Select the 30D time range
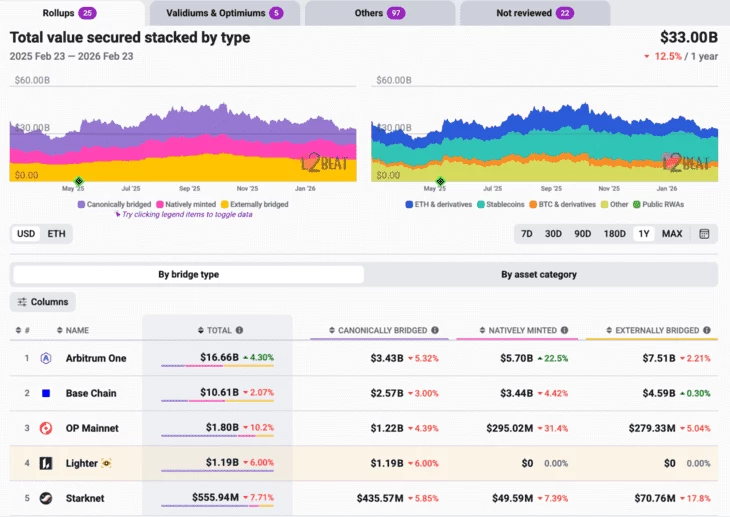This screenshot has height=517, width=730. [x=553, y=234]
